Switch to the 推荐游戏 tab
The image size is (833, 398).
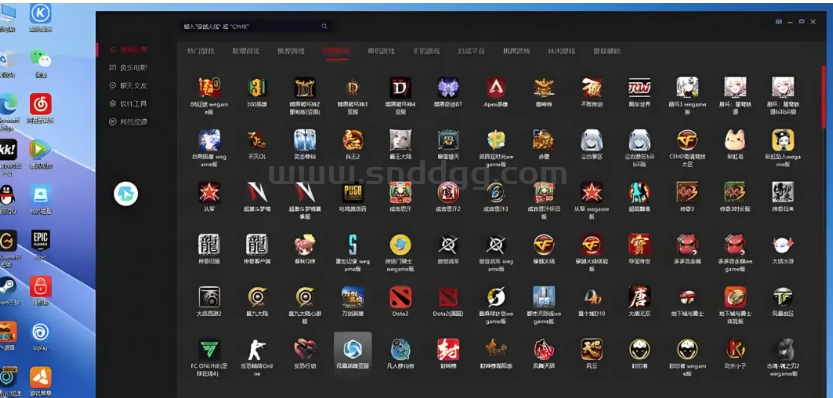click(x=291, y=51)
